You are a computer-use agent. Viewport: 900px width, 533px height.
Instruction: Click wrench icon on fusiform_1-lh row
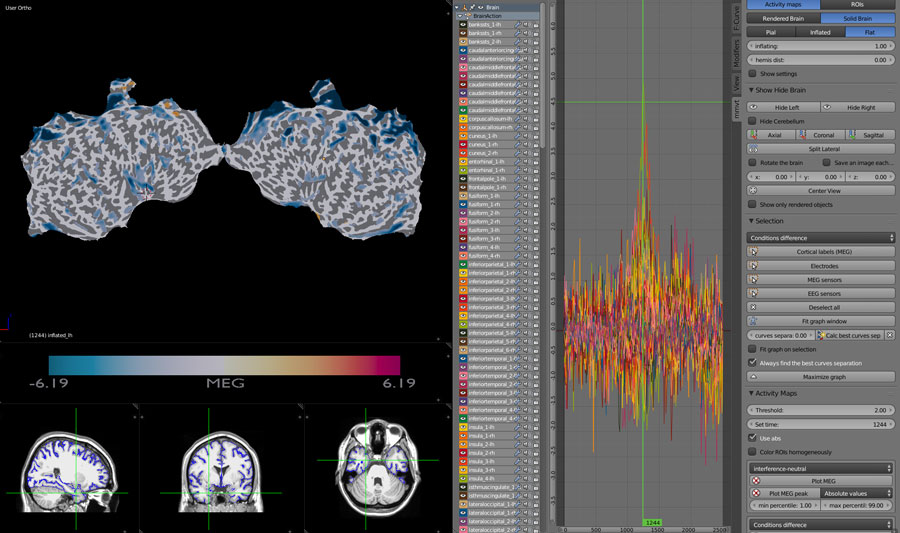pyautogui.click(x=518, y=196)
